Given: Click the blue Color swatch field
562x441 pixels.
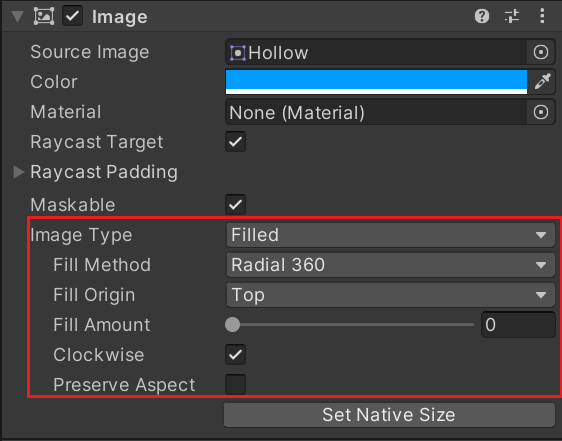Looking at the screenshot, I should (x=376, y=82).
